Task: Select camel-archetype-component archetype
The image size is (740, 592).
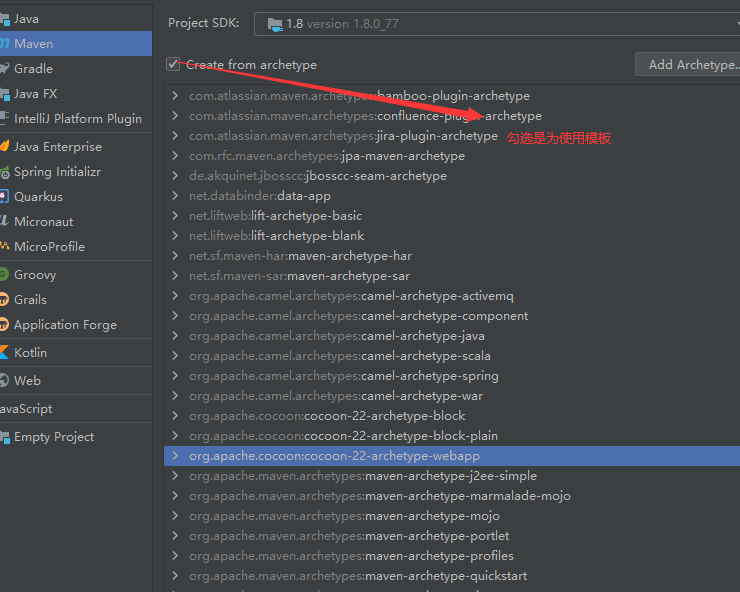Action: [452, 315]
